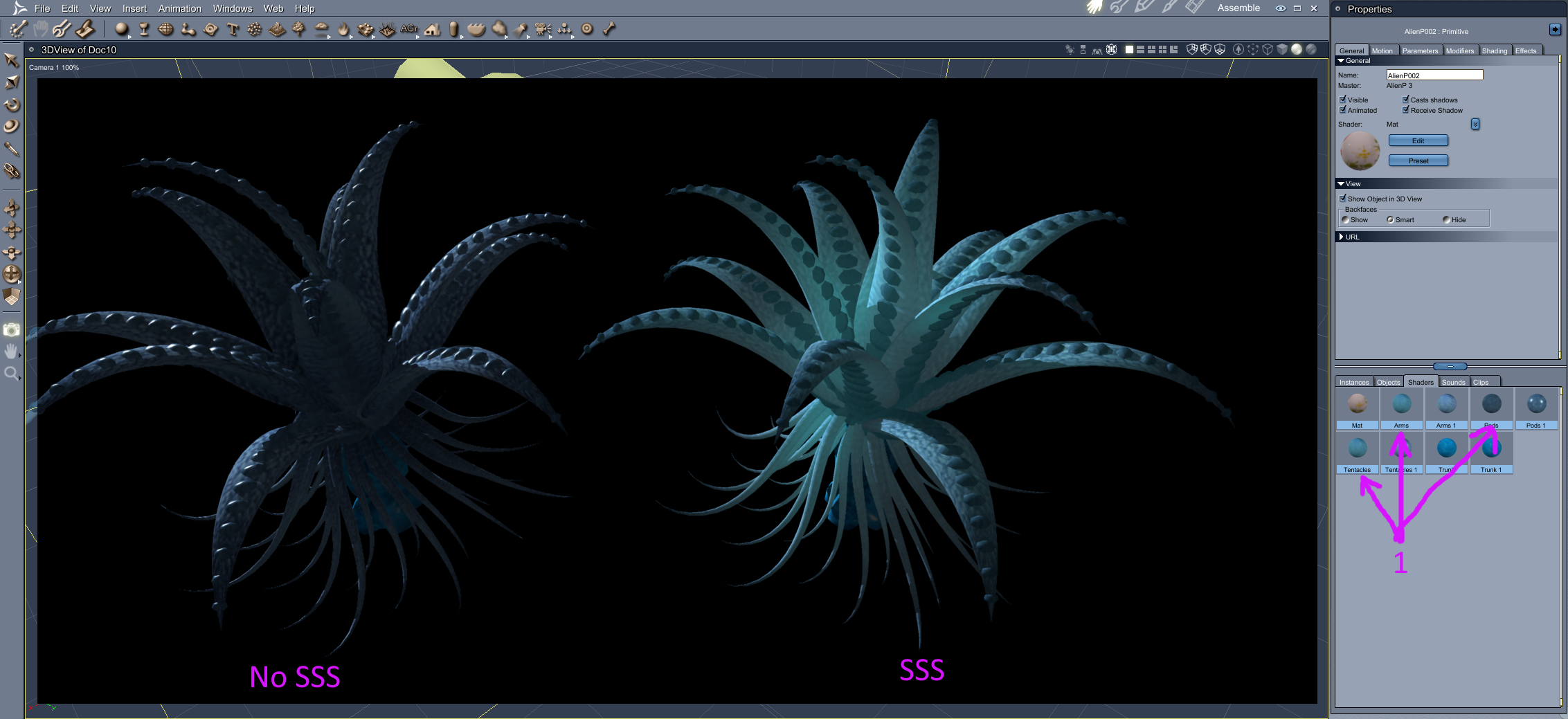1568x719 pixels.
Task: Switch to wireframe cube display mode
Action: tap(1268, 50)
